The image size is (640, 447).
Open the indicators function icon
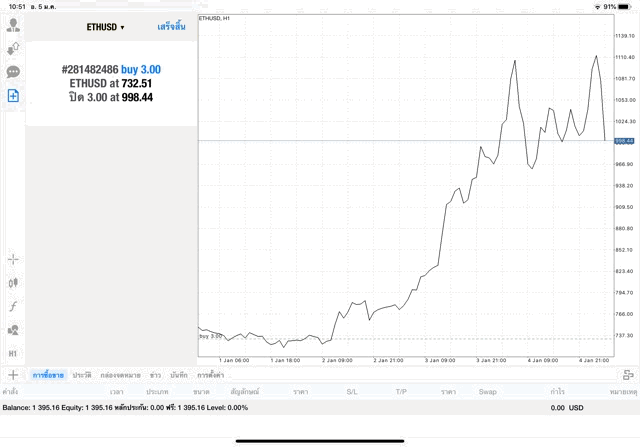pyautogui.click(x=13, y=306)
